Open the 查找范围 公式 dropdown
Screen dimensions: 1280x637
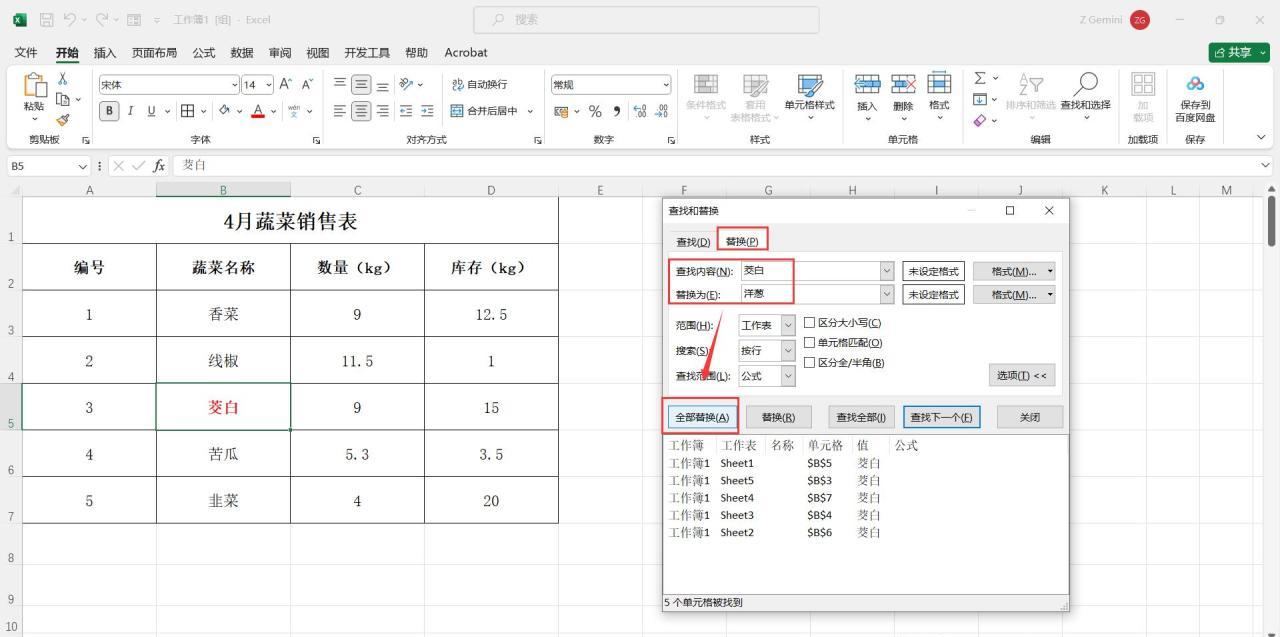(788, 375)
